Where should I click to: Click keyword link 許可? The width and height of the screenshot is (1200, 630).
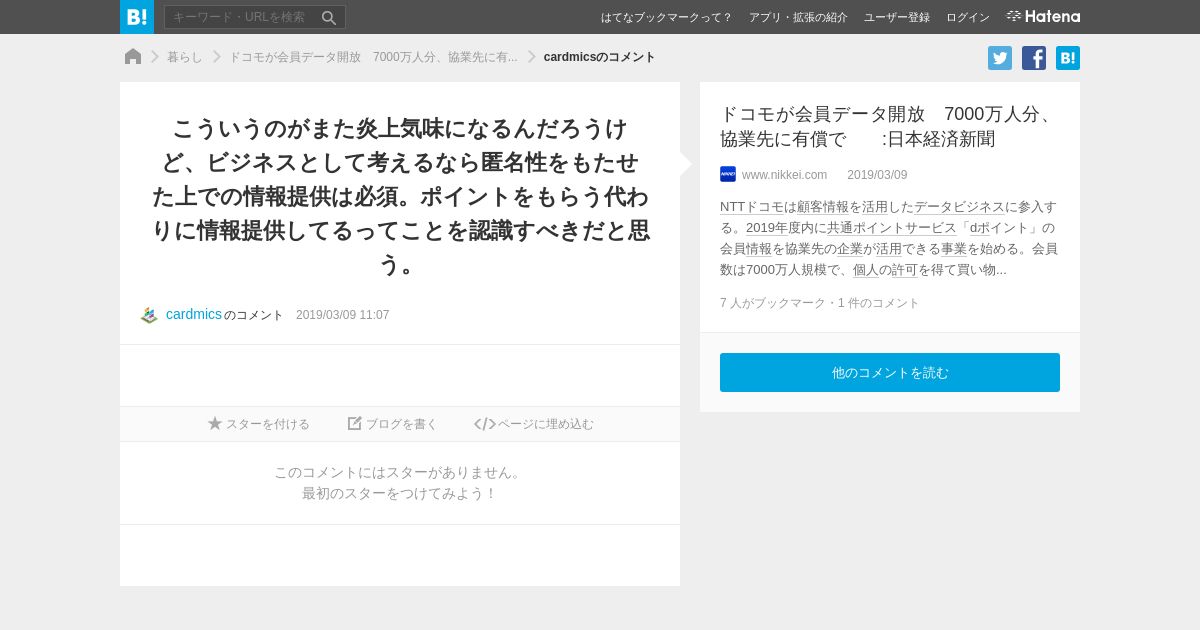[x=905, y=270]
